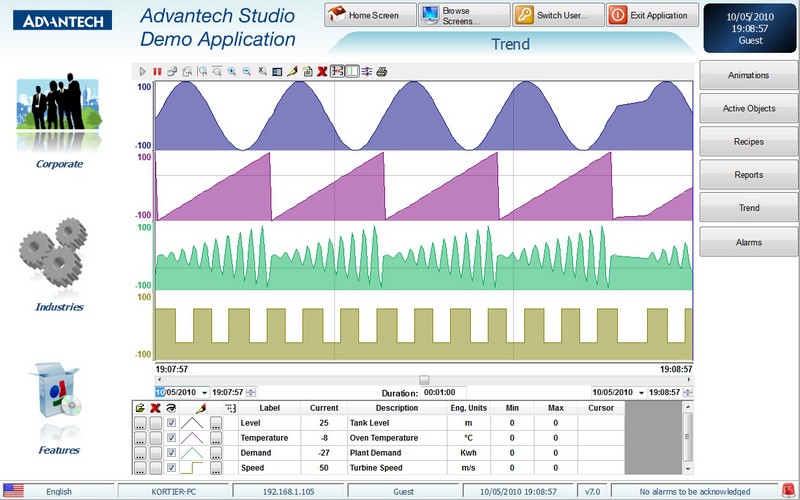The height and width of the screenshot is (500, 800).
Task: Open the Reports screen
Action: pos(748,175)
